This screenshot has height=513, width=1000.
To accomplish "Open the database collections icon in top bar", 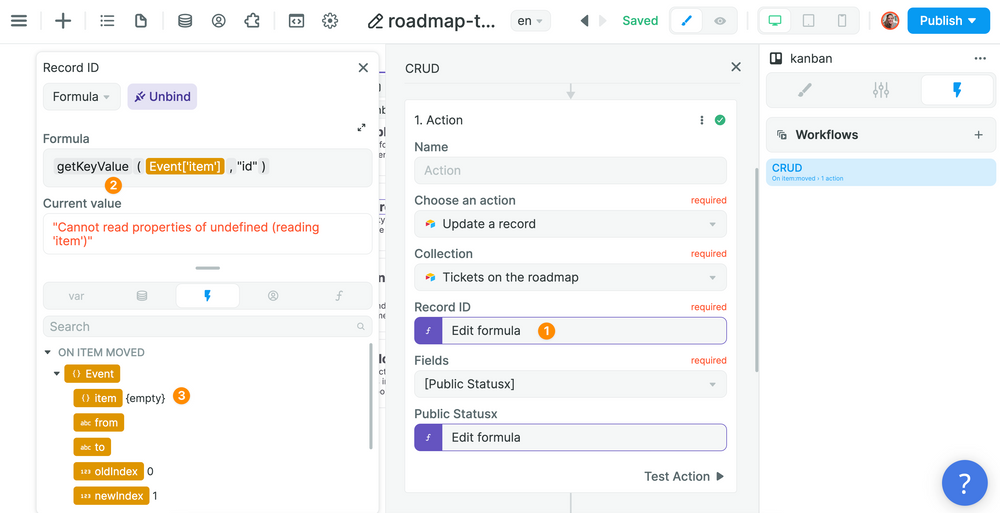I will (185, 21).
